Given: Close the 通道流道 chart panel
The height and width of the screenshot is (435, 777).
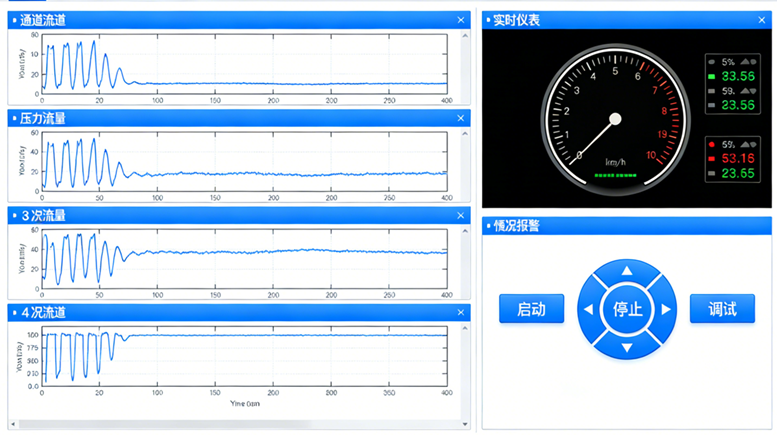Looking at the screenshot, I should (461, 20).
